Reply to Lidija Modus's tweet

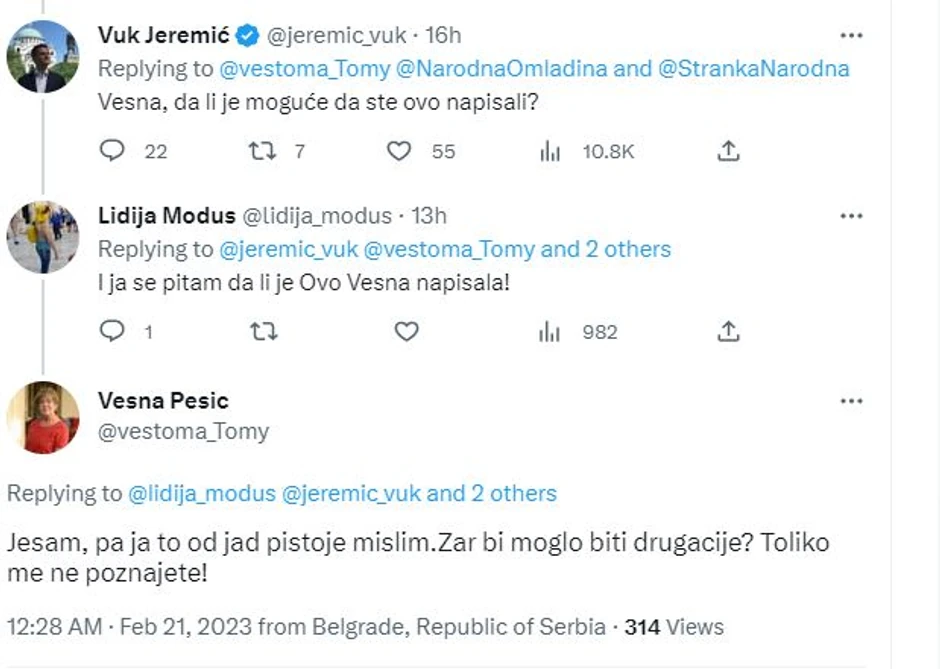114,331
